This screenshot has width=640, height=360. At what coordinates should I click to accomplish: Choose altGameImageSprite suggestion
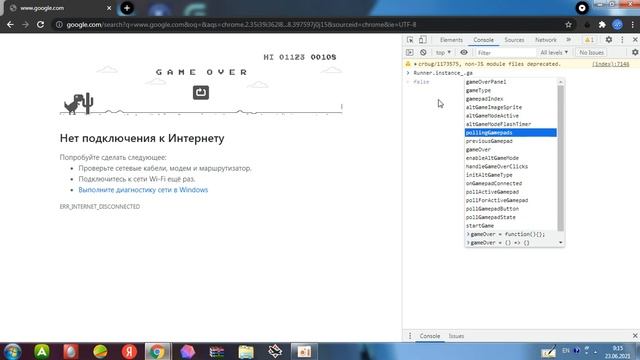(511, 107)
